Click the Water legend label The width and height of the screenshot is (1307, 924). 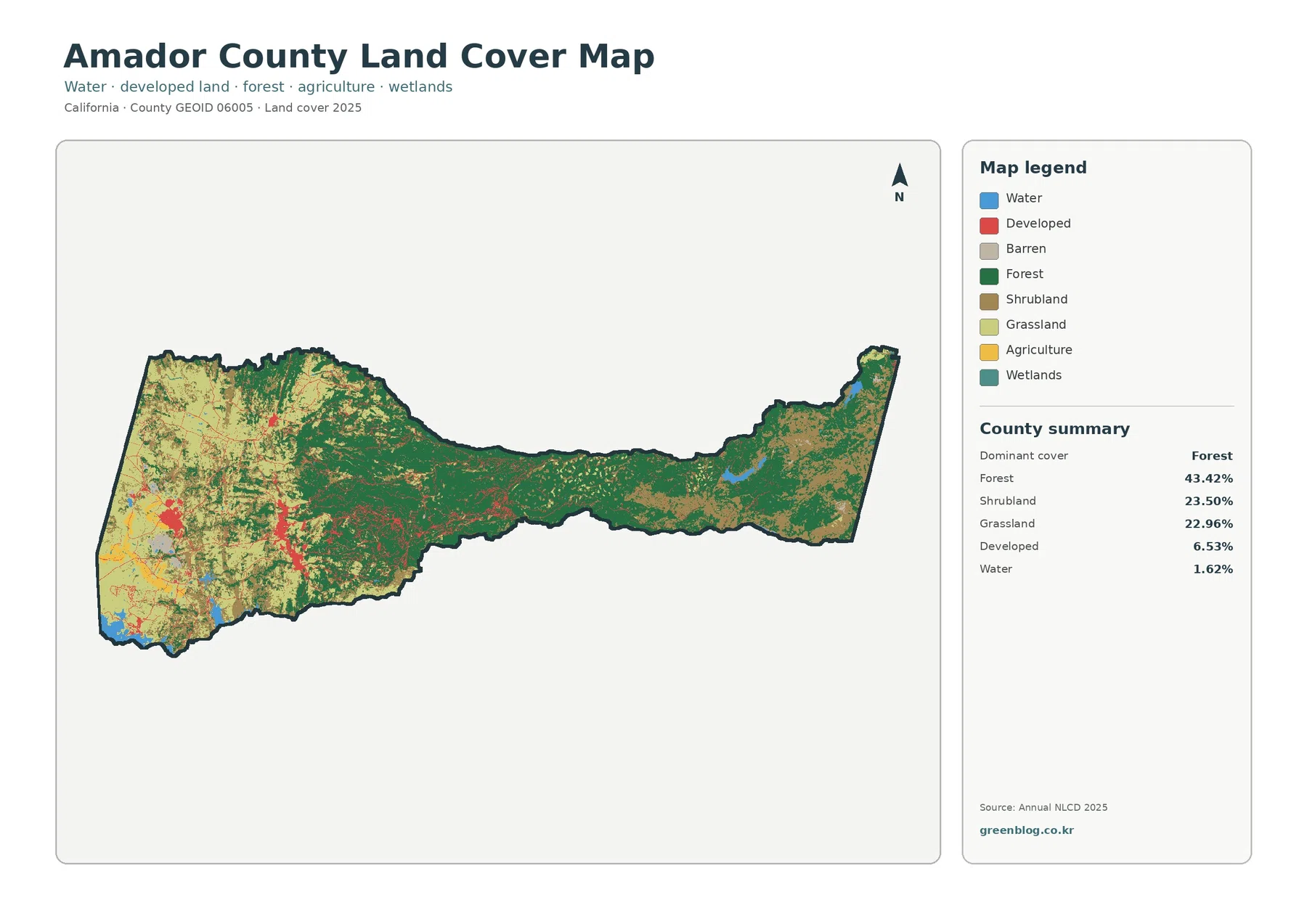tap(1024, 198)
